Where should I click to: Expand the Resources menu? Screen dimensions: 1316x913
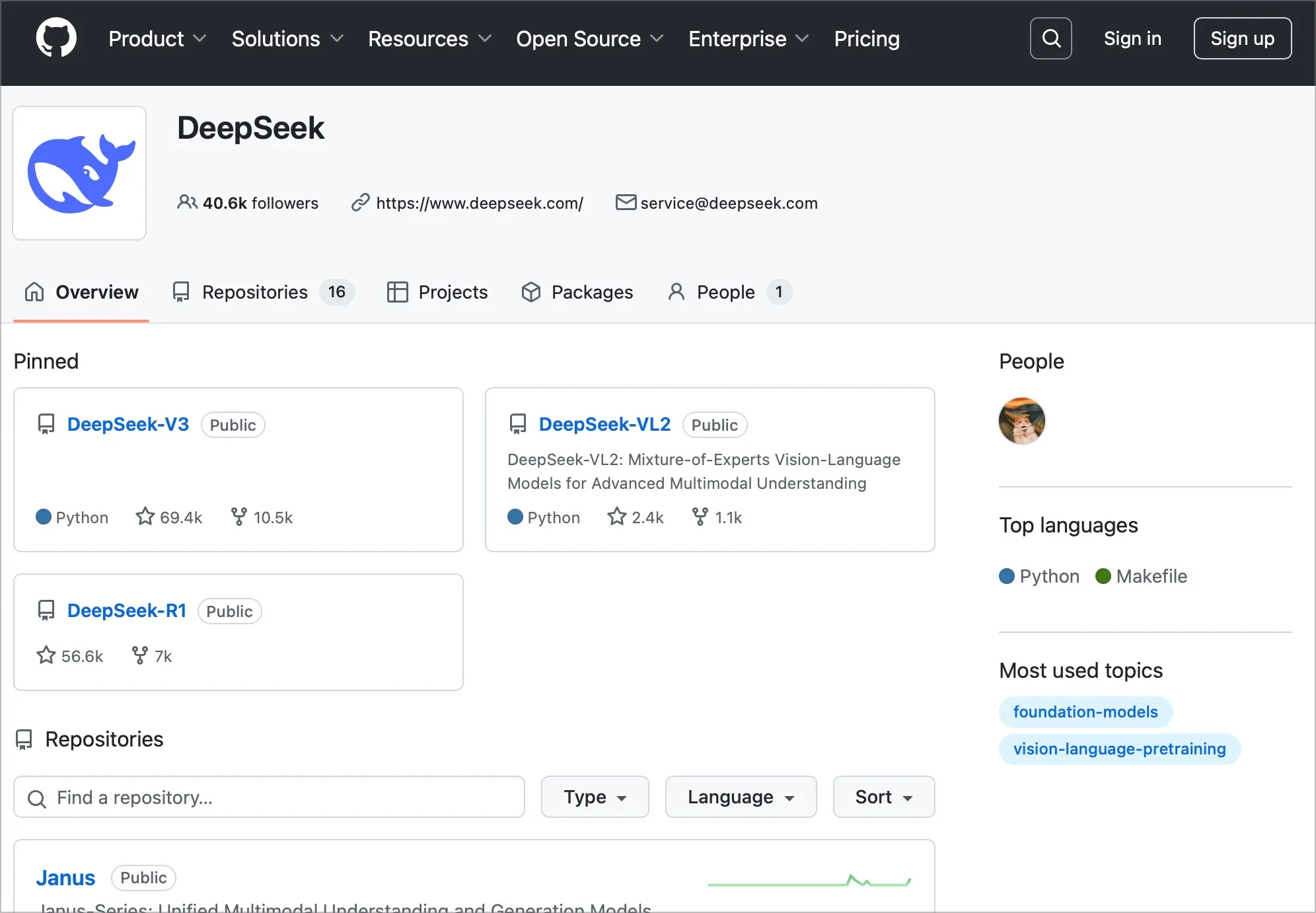429,39
